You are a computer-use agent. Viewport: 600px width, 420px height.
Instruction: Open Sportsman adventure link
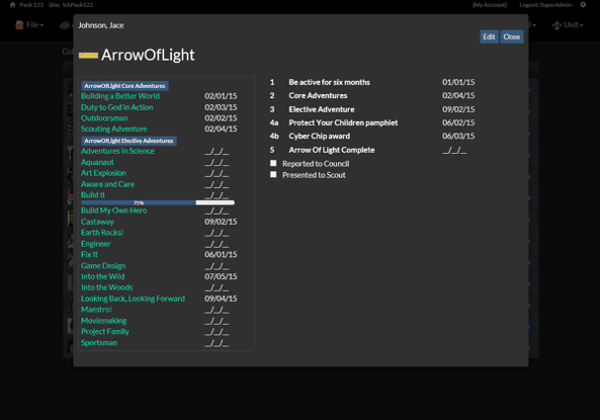pyautogui.click(x=99, y=343)
